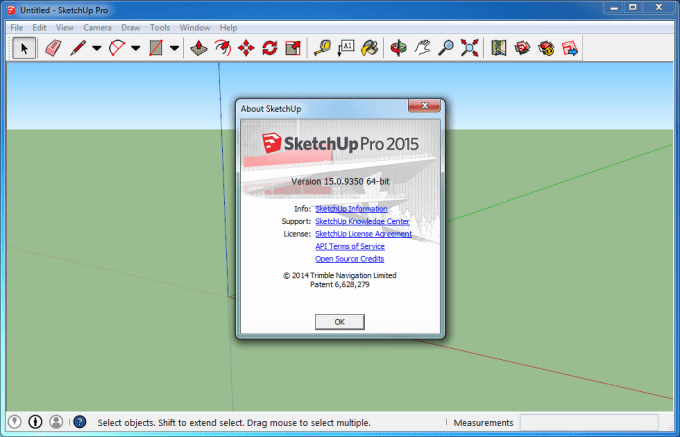Expand the Rectangle shapes dropdown arrow
This screenshot has width=680, height=437.
point(174,48)
